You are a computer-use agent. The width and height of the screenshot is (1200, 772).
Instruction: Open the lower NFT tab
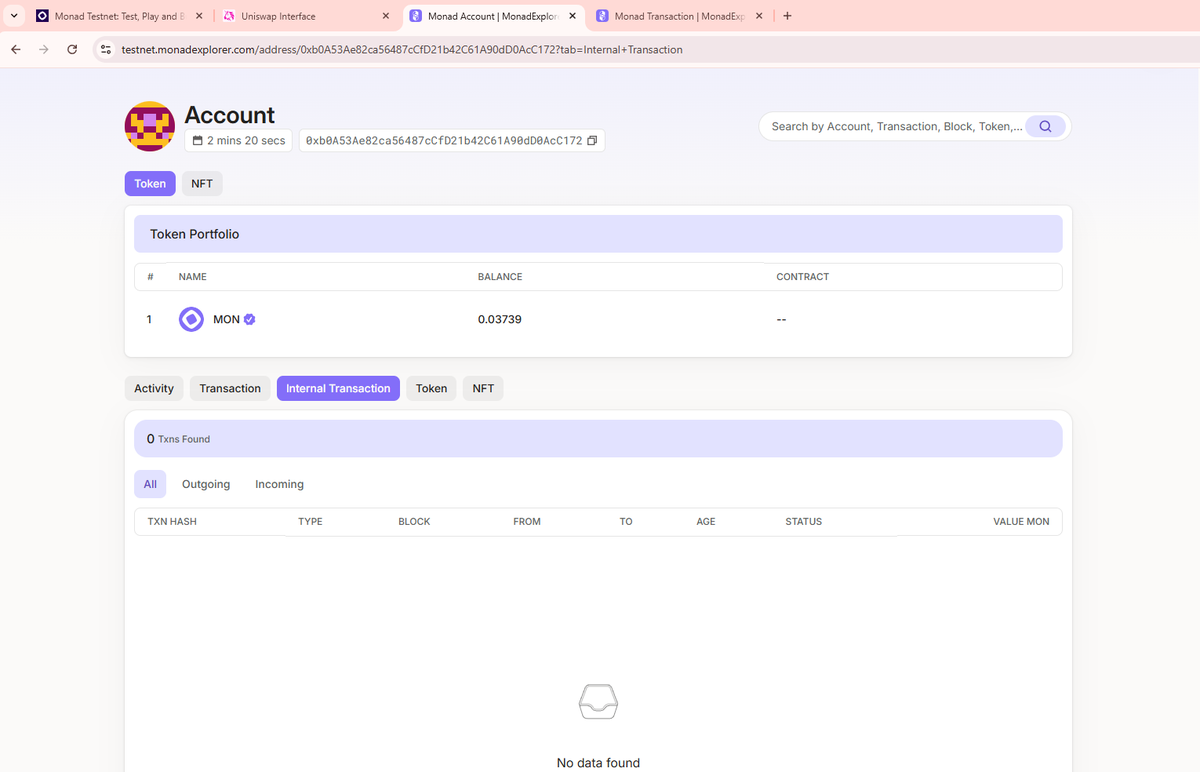483,389
